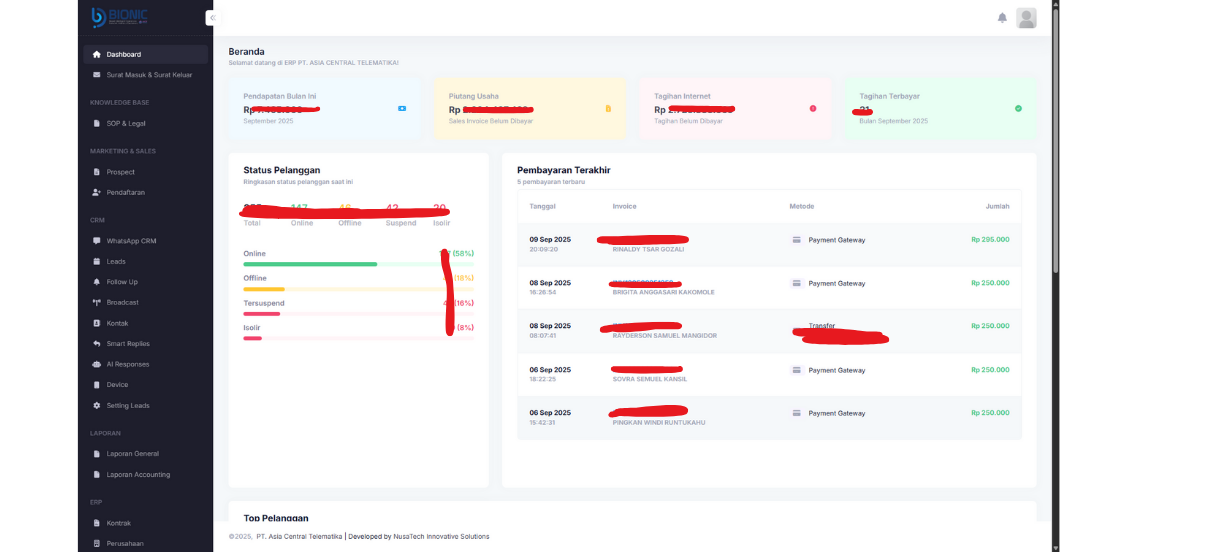Open Laporan General report

[132, 454]
